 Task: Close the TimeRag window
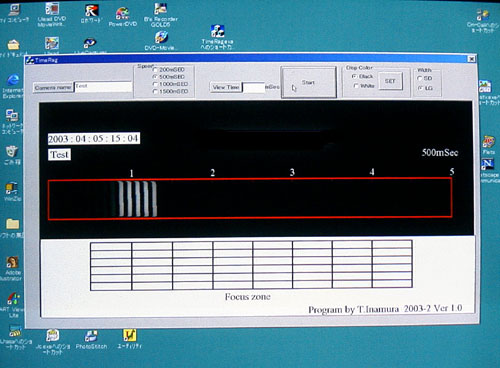(471, 59)
